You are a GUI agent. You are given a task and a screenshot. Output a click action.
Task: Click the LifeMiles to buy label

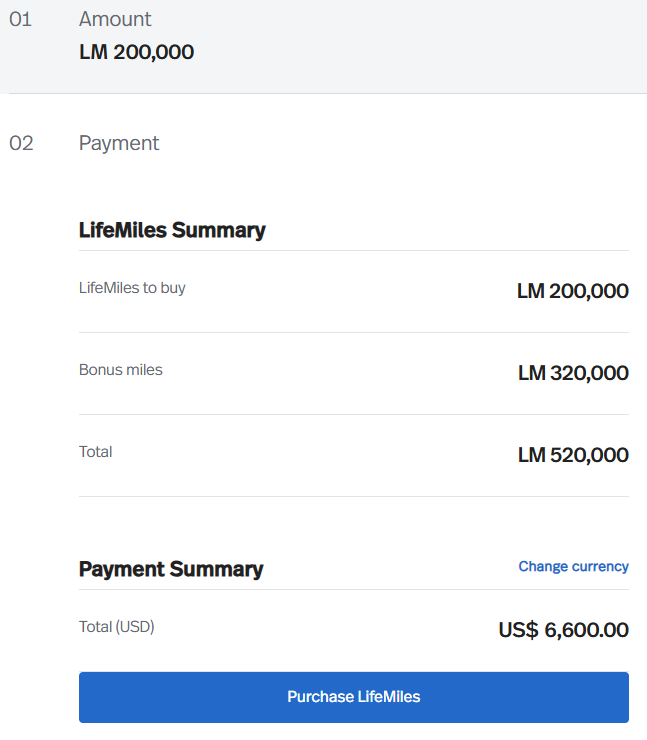tap(132, 288)
